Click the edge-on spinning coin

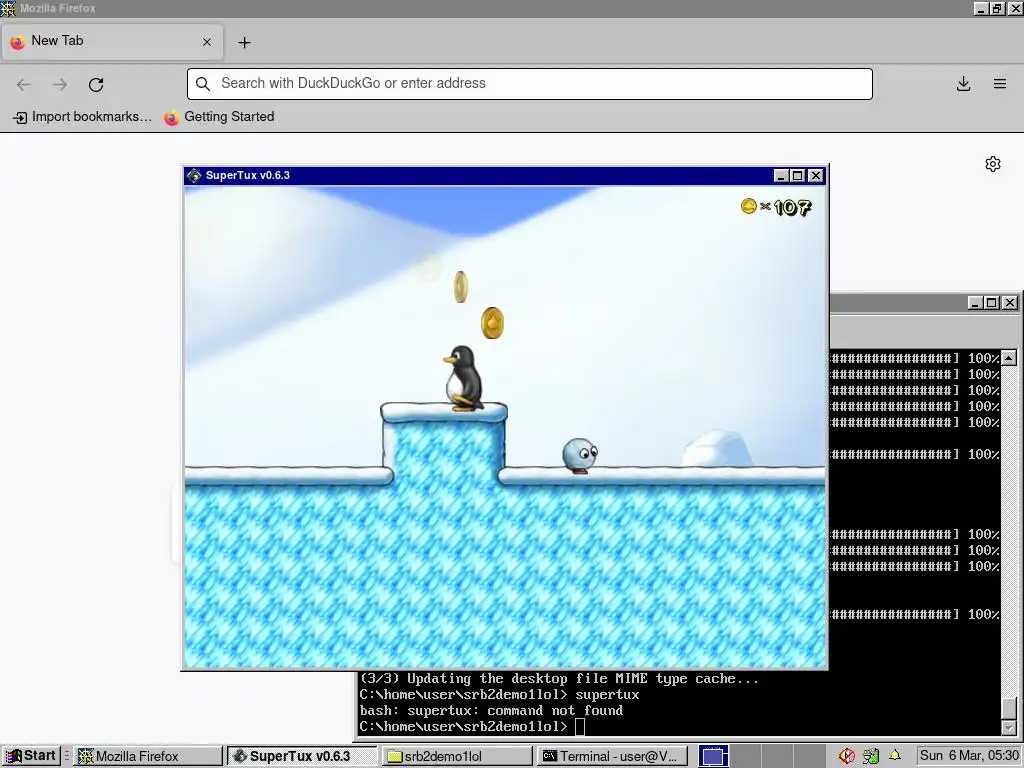461,287
